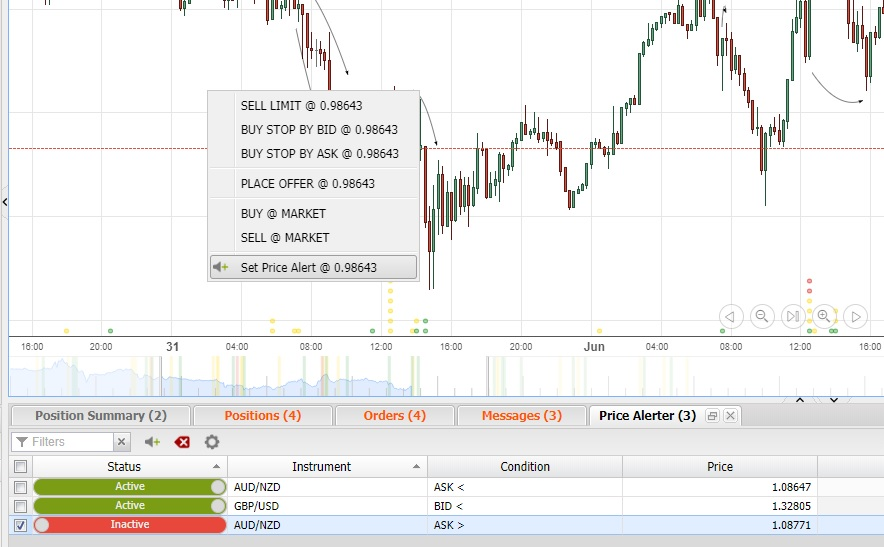Click the Price column header
This screenshot has height=547, width=884.
[x=720, y=466]
